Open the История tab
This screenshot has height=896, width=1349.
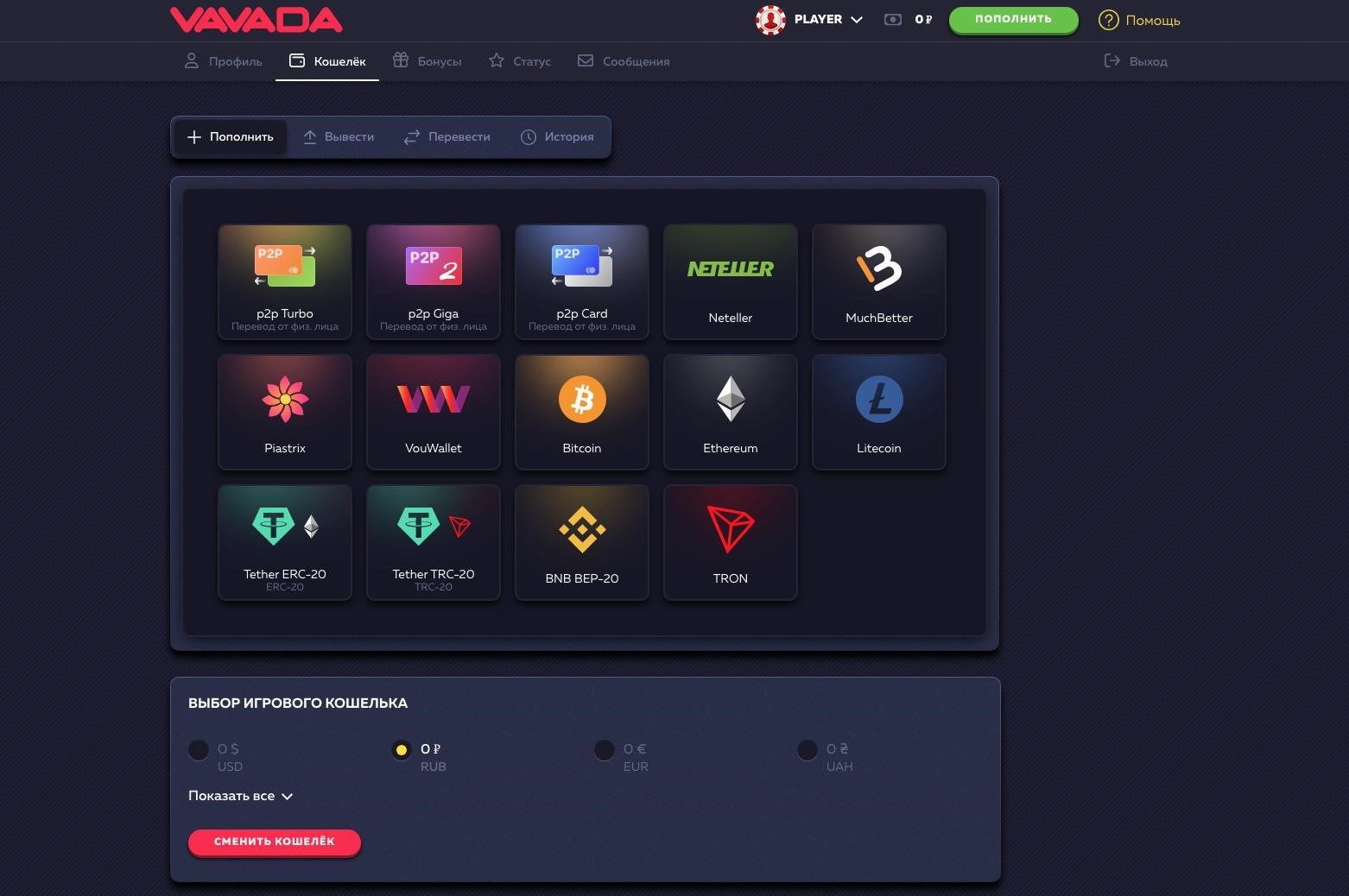tap(557, 136)
